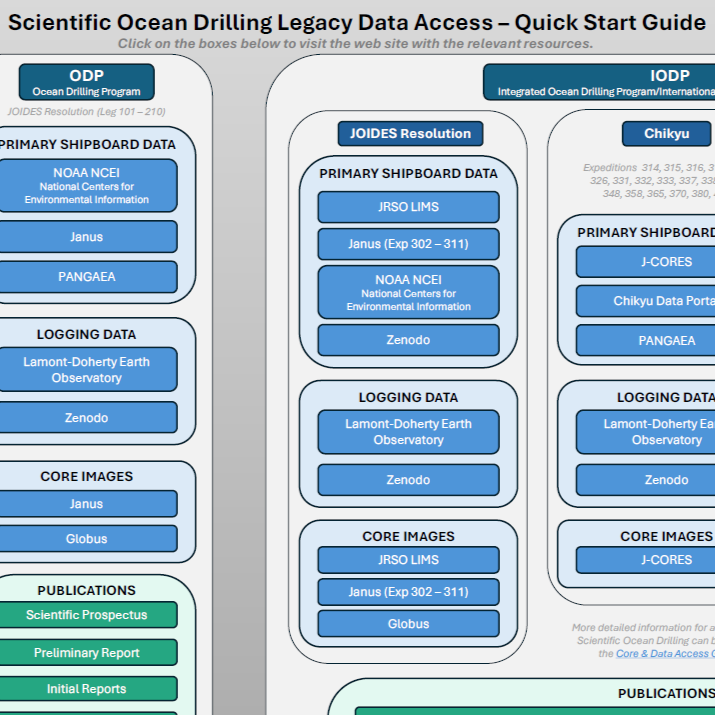Open PANGAEA in the ODP column
The width and height of the screenshot is (715, 715).
click(87, 277)
